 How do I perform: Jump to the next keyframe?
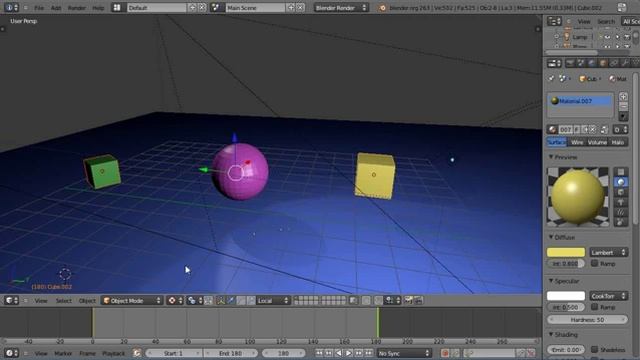[x=358, y=353]
